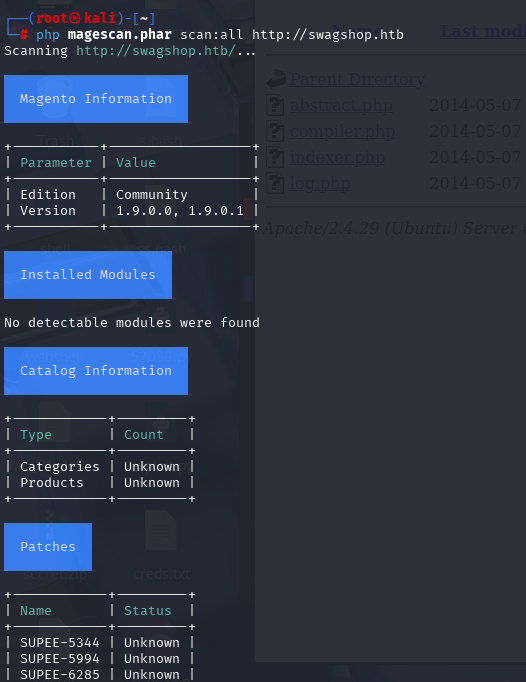Screen dimensions: 526x682
Task: Click the SUPEE-5344 patch row
Action: pyautogui.click(x=100, y=642)
